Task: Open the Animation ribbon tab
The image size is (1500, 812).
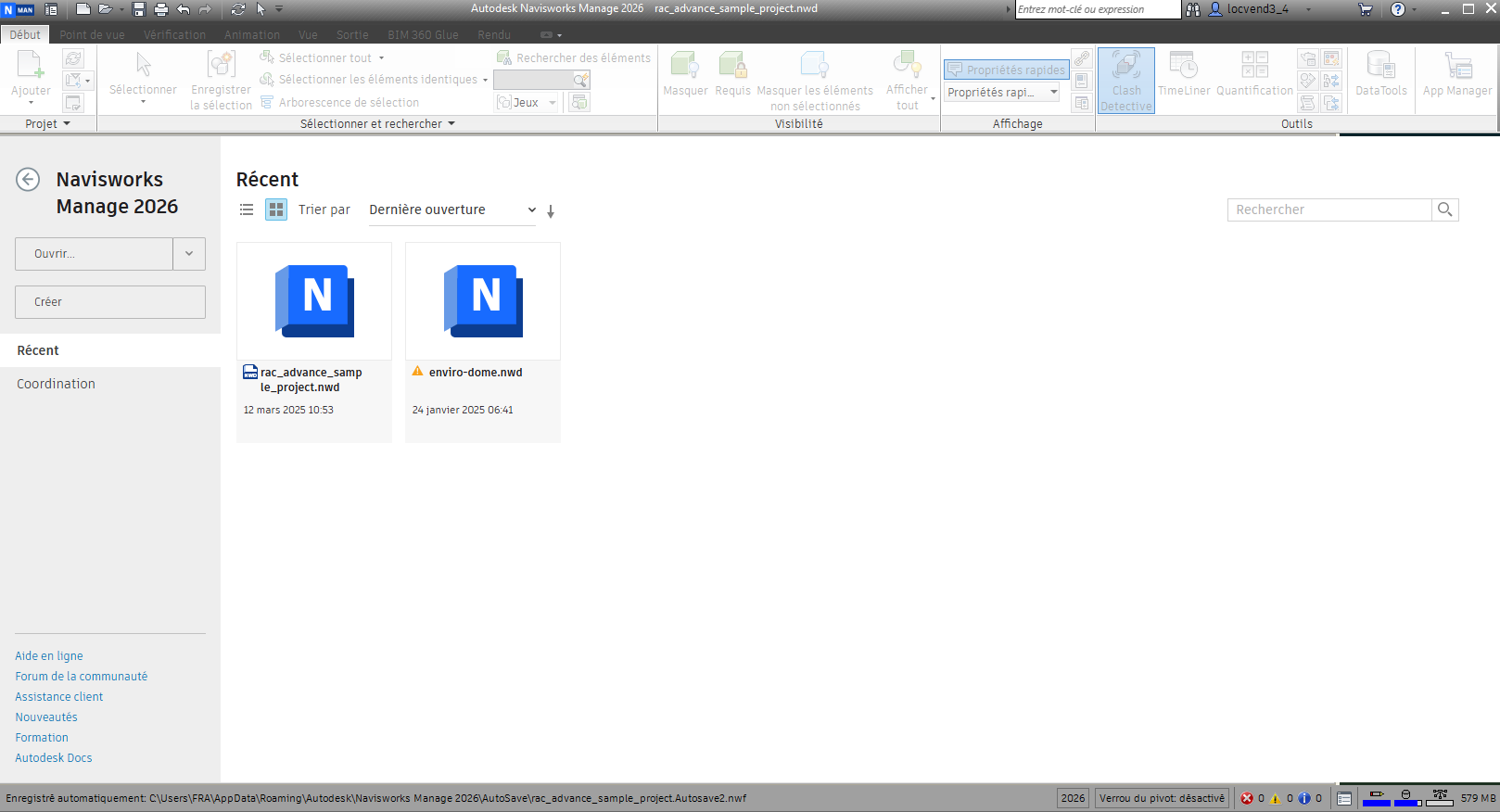Action: click(x=252, y=34)
